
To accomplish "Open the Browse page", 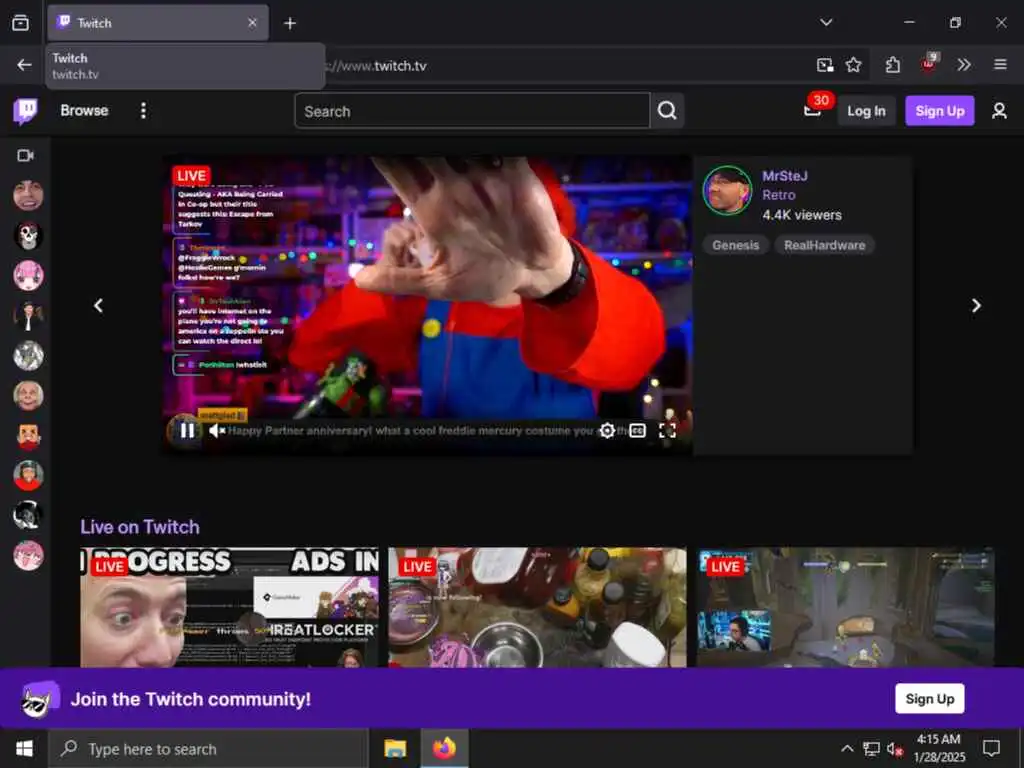I will coord(84,110).
